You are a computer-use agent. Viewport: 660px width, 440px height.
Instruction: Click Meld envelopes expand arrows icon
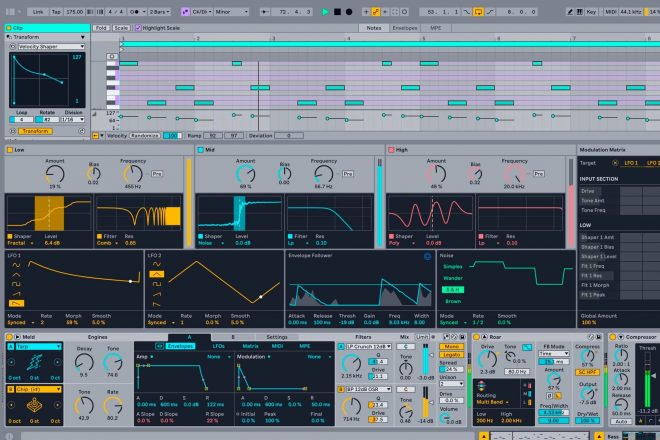click(159, 346)
